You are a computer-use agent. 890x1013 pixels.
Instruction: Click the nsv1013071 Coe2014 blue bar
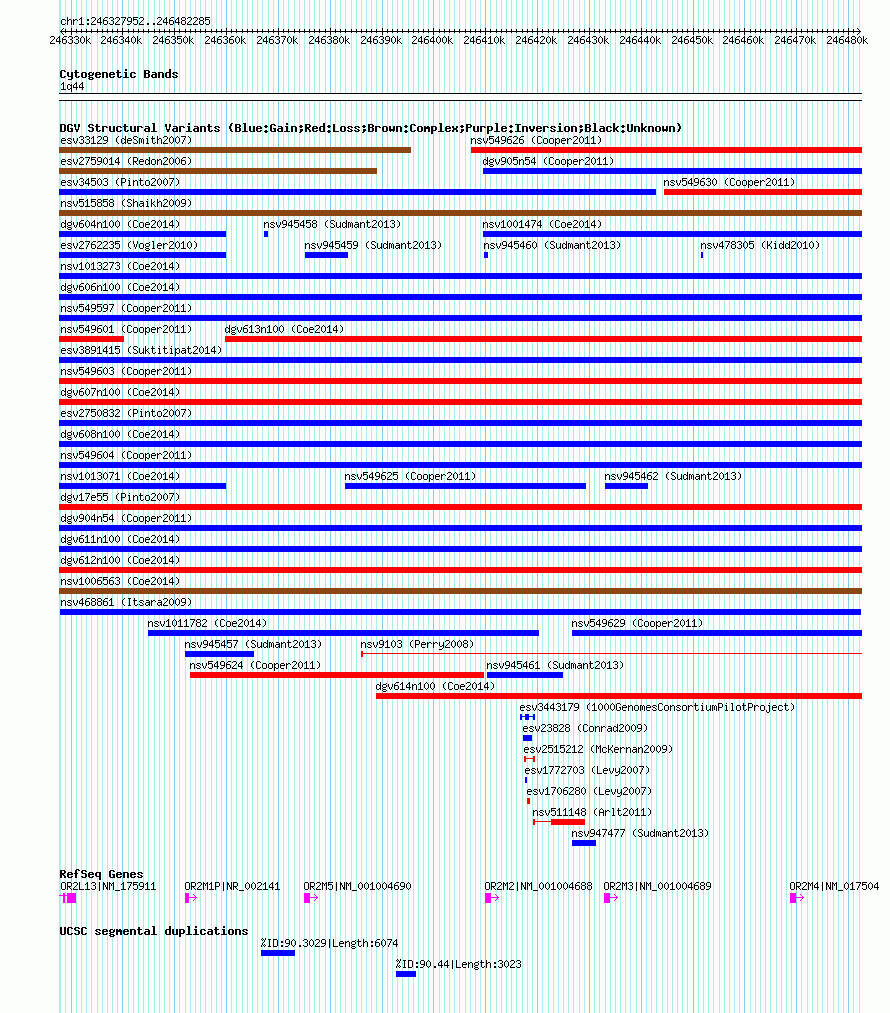pos(143,486)
